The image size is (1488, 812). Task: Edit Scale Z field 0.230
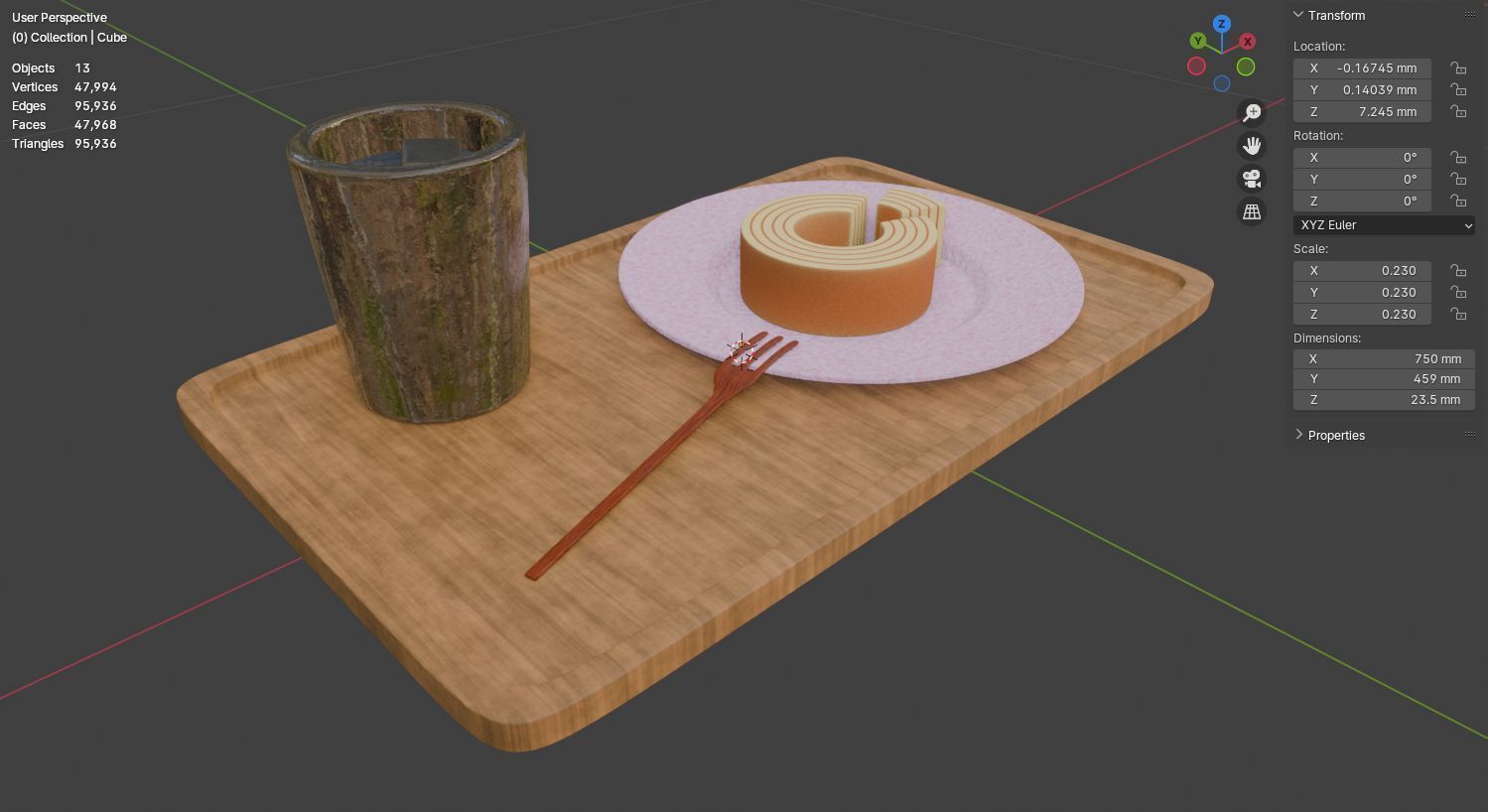pos(1362,314)
